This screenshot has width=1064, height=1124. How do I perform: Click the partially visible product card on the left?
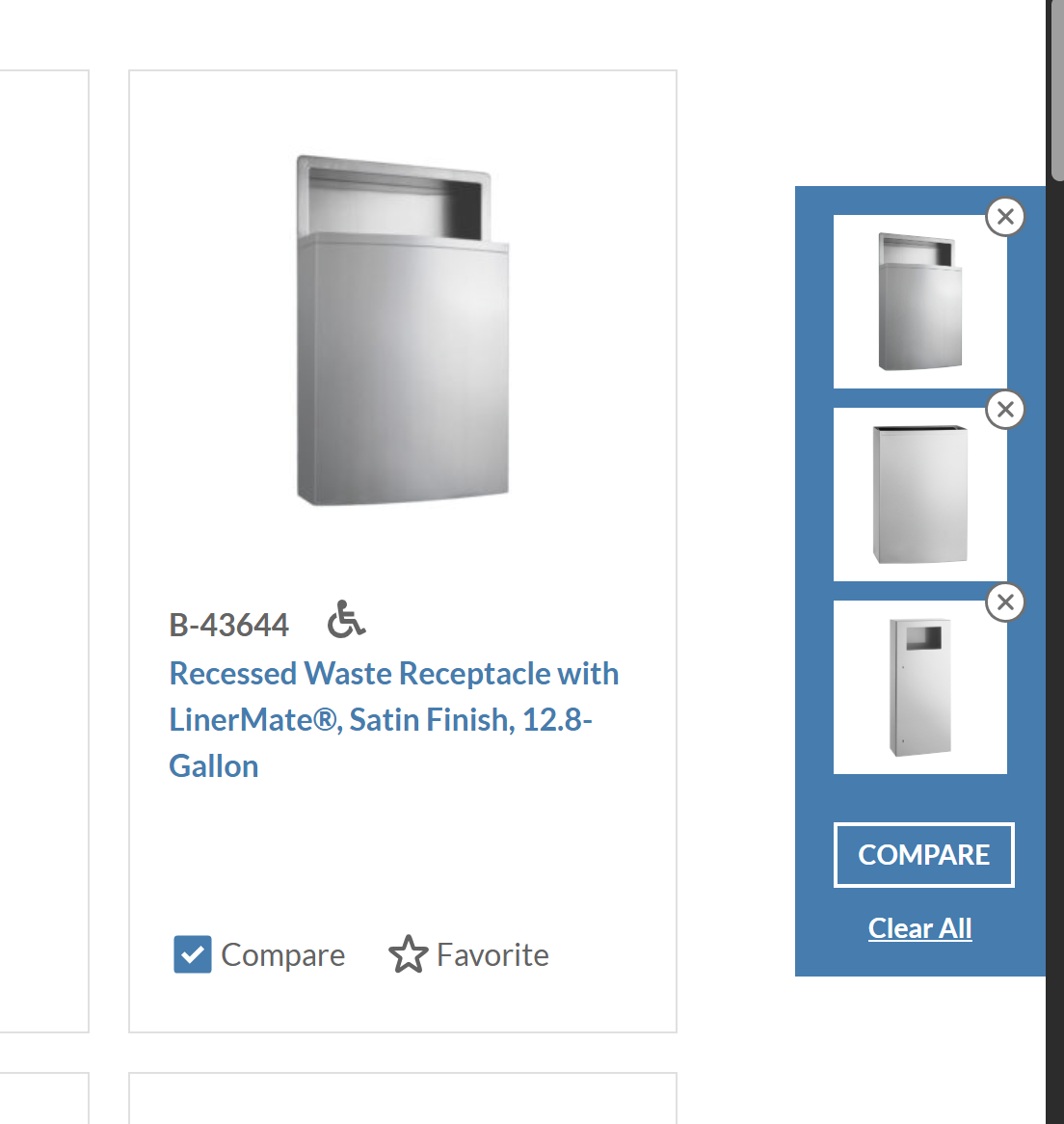tap(43, 550)
